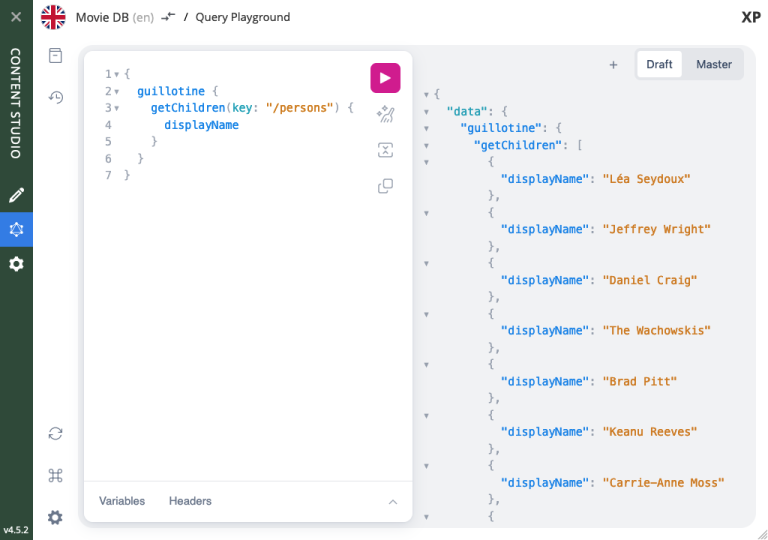Switch project via the arrows icon by Movie DB

coord(168,17)
